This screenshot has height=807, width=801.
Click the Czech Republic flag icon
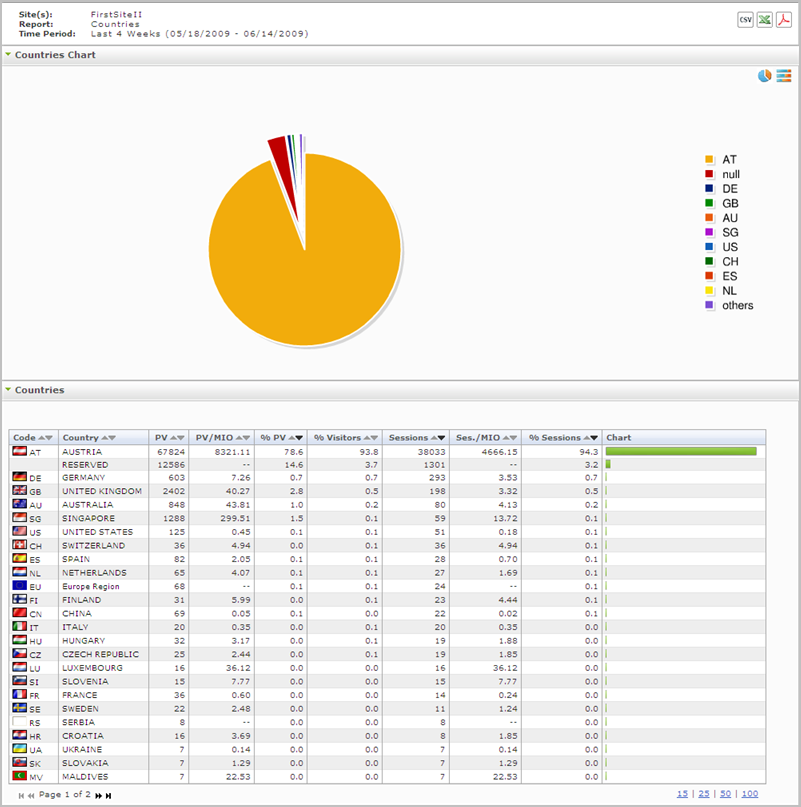[20, 654]
